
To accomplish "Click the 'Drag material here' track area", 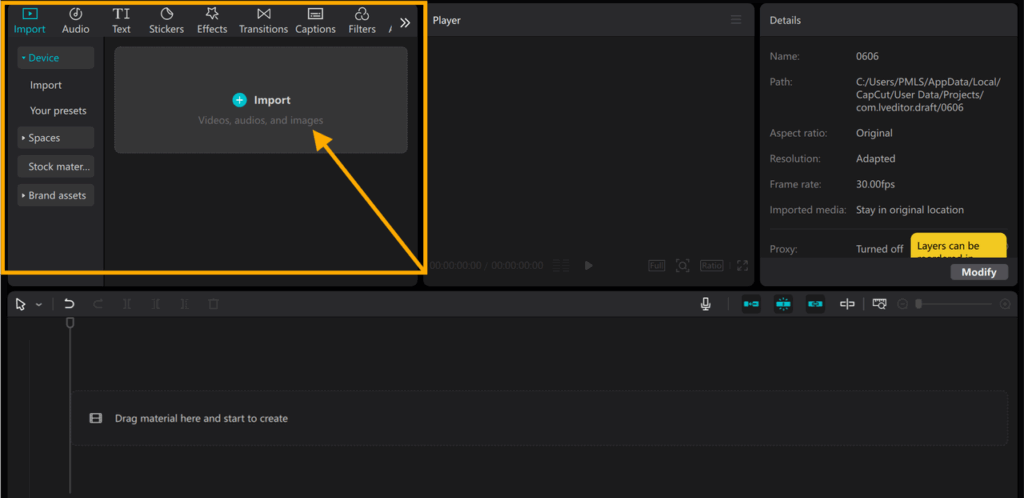I will pos(539,418).
